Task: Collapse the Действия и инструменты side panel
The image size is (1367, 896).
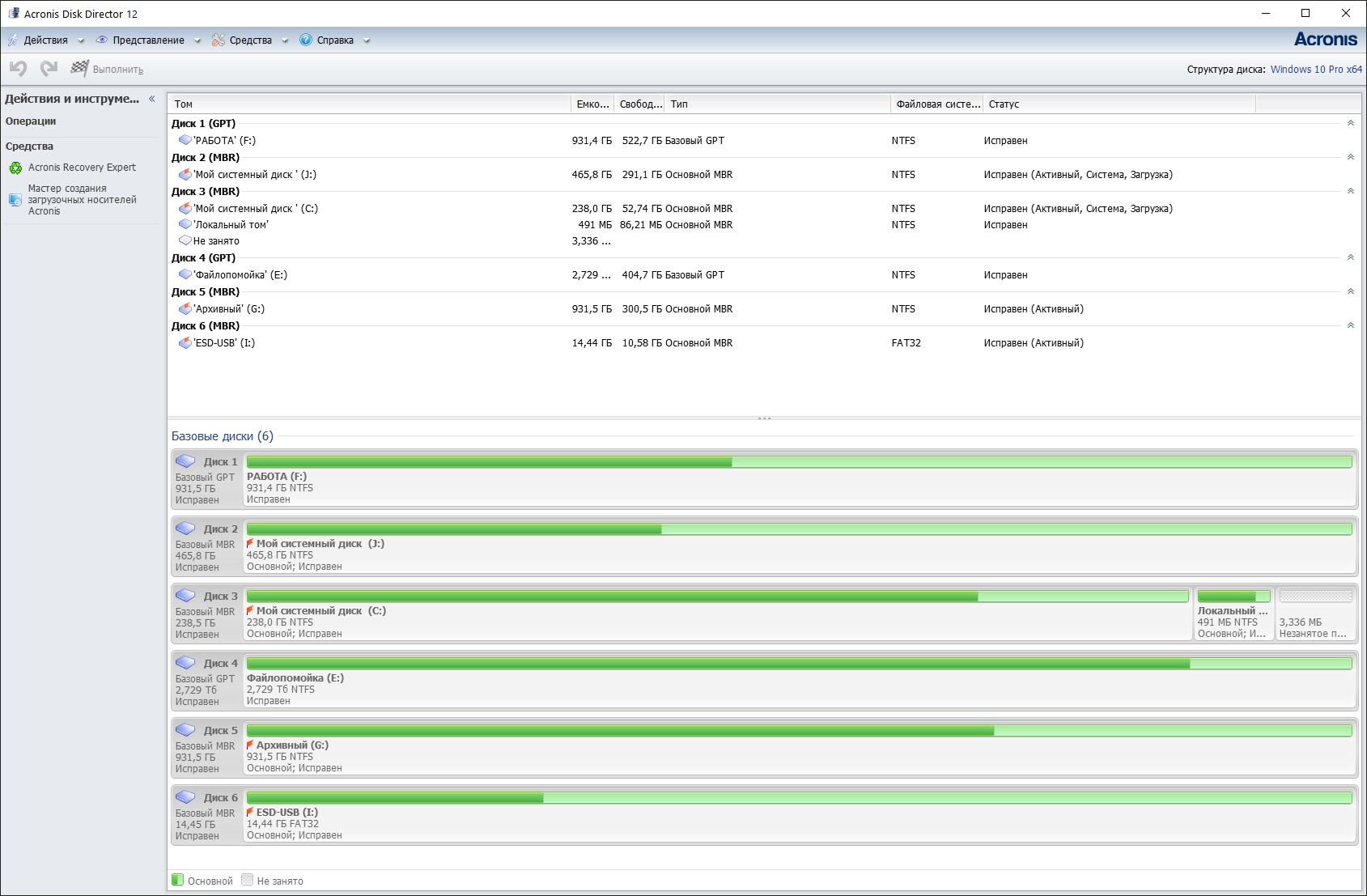Action: [x=151, y=99]
